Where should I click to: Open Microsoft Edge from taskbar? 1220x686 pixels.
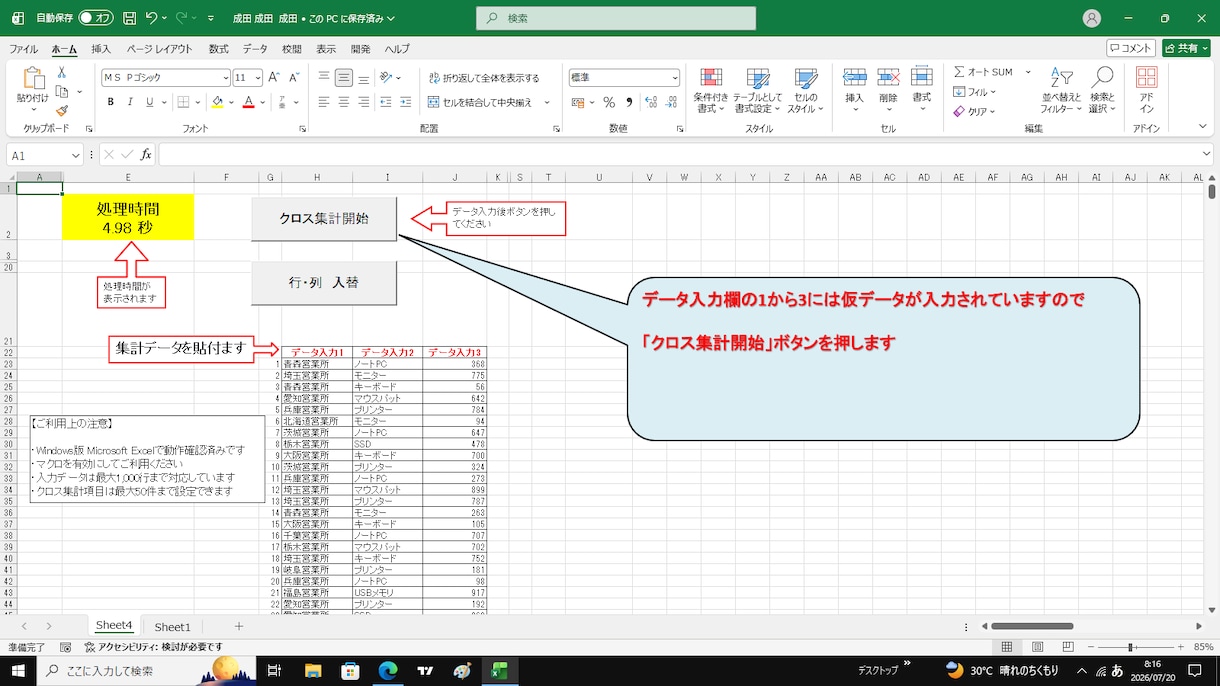click(387, 670)
